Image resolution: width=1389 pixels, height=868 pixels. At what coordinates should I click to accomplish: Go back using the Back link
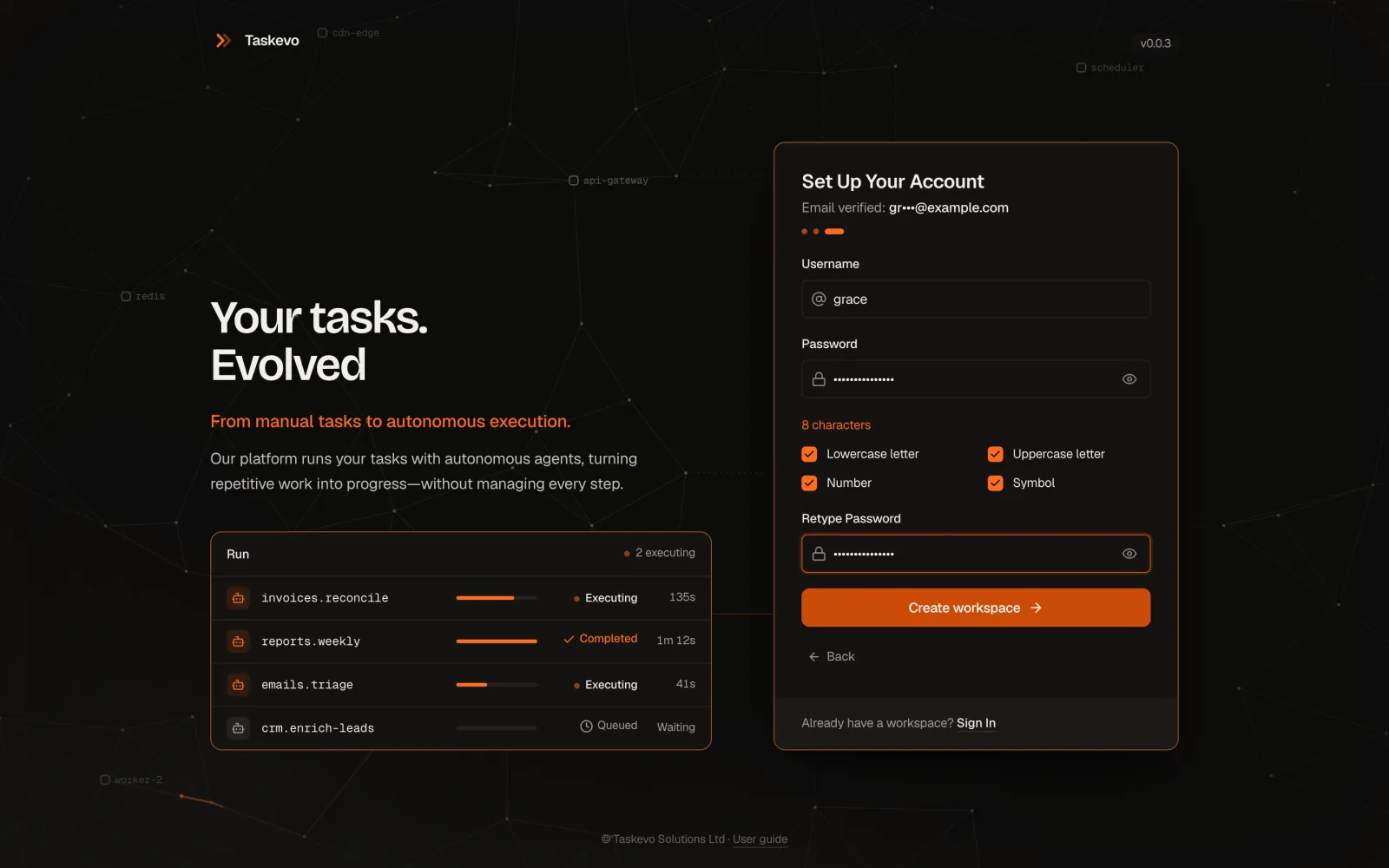pyautogui.click(x=832, y=657)
